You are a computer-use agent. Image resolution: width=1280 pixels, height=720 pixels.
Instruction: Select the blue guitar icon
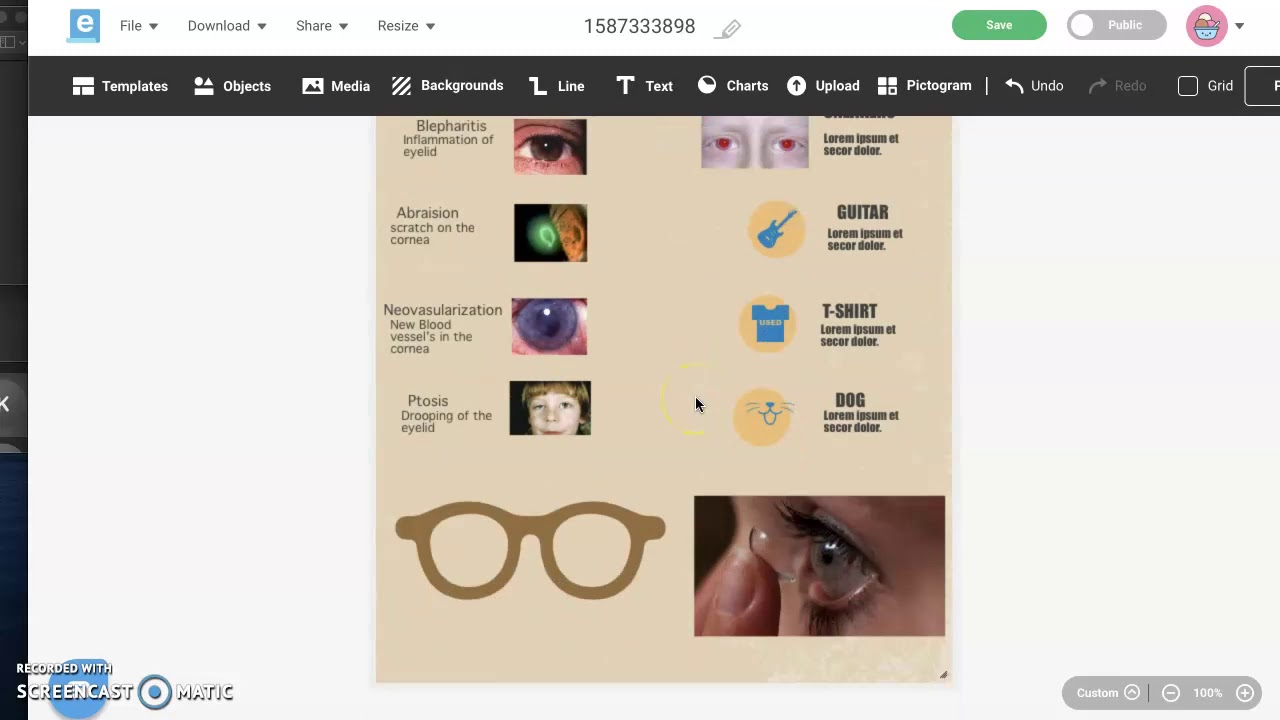coord(776,230)
